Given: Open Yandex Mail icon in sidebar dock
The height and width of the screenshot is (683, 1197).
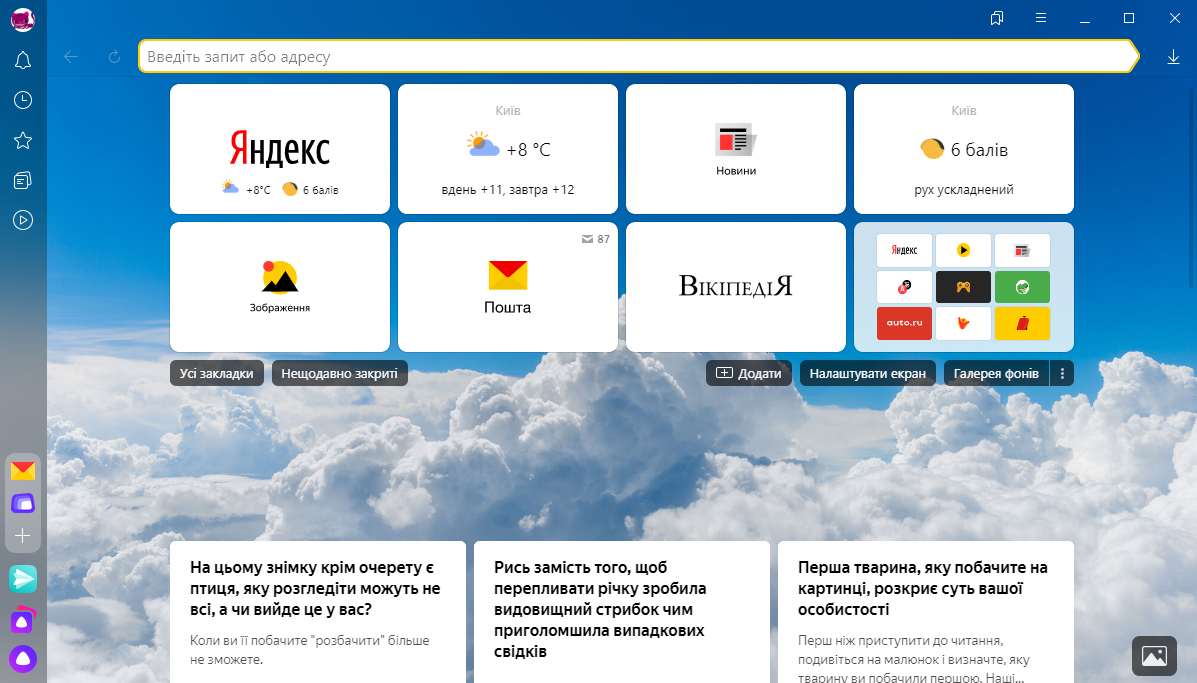Looking at the screenshot, I should click(x=23, y=471).
